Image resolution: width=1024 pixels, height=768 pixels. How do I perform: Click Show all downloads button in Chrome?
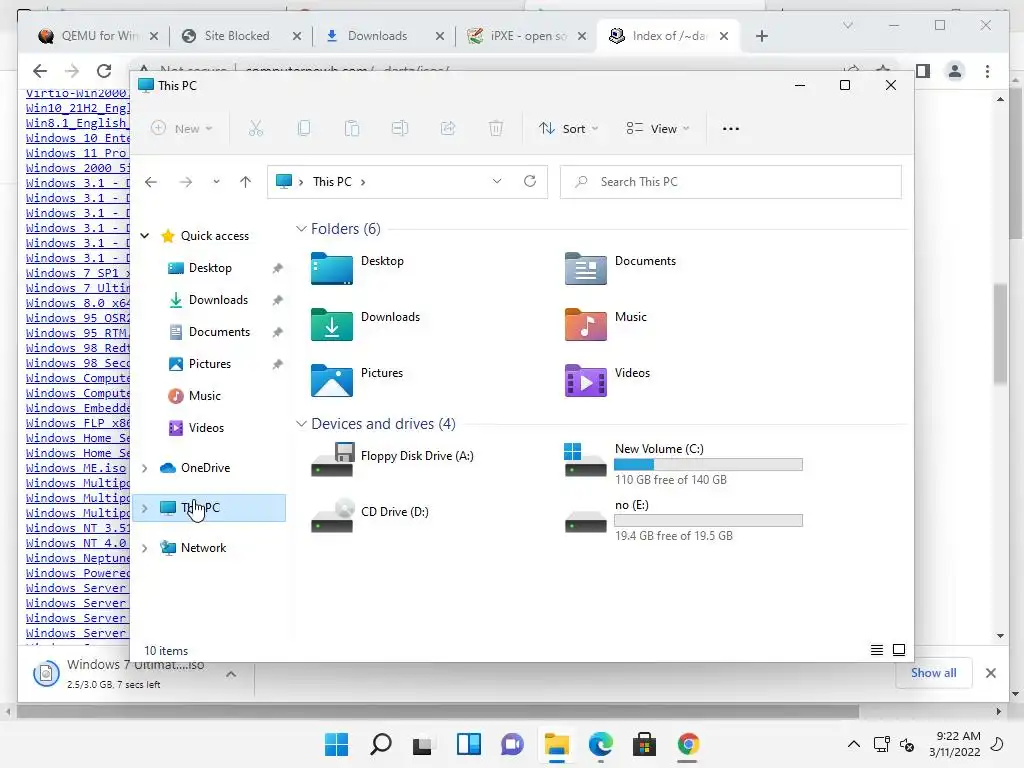[x=933, y=673]
